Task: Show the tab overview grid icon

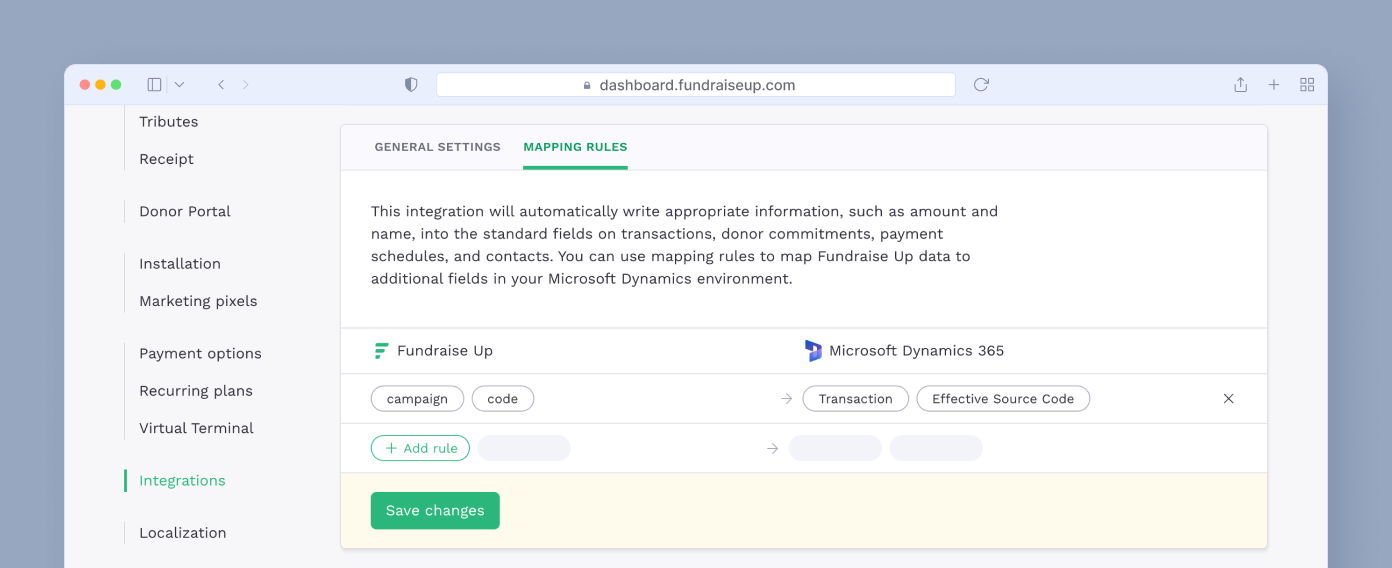Action: (1307, 85)
